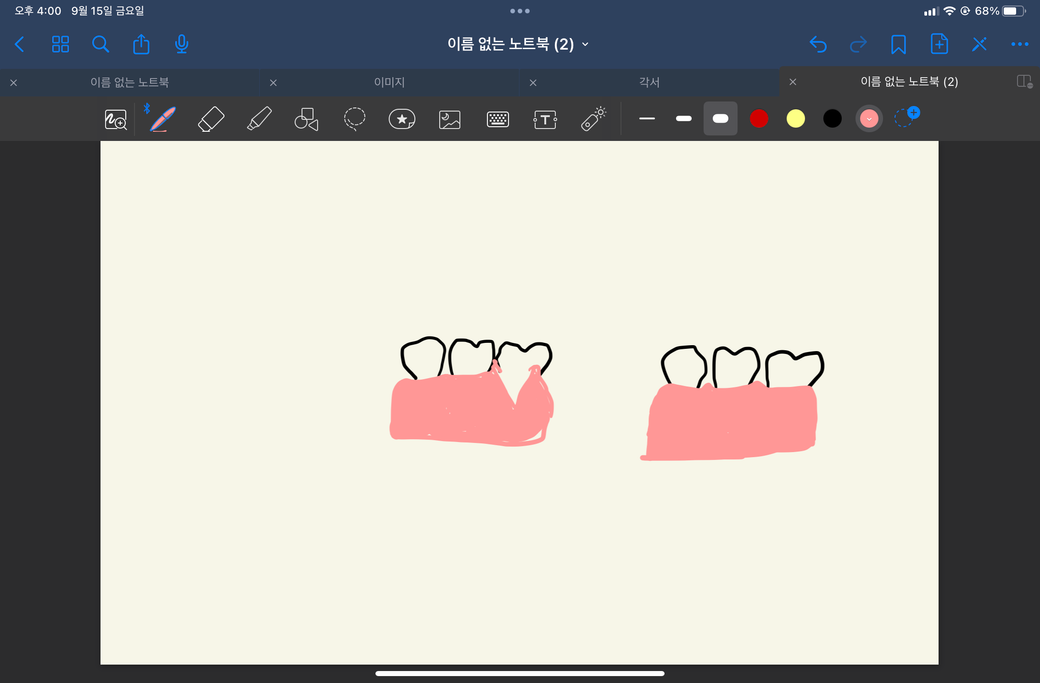
Task: Select the medium pen stroke width
Action: (x=684, y=119)
